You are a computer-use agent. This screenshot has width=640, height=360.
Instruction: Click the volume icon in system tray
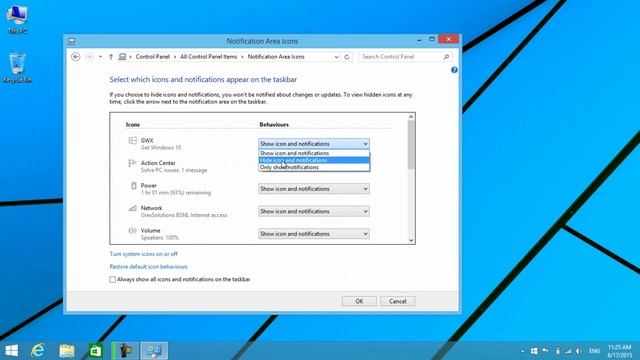[x=579, y=351]
